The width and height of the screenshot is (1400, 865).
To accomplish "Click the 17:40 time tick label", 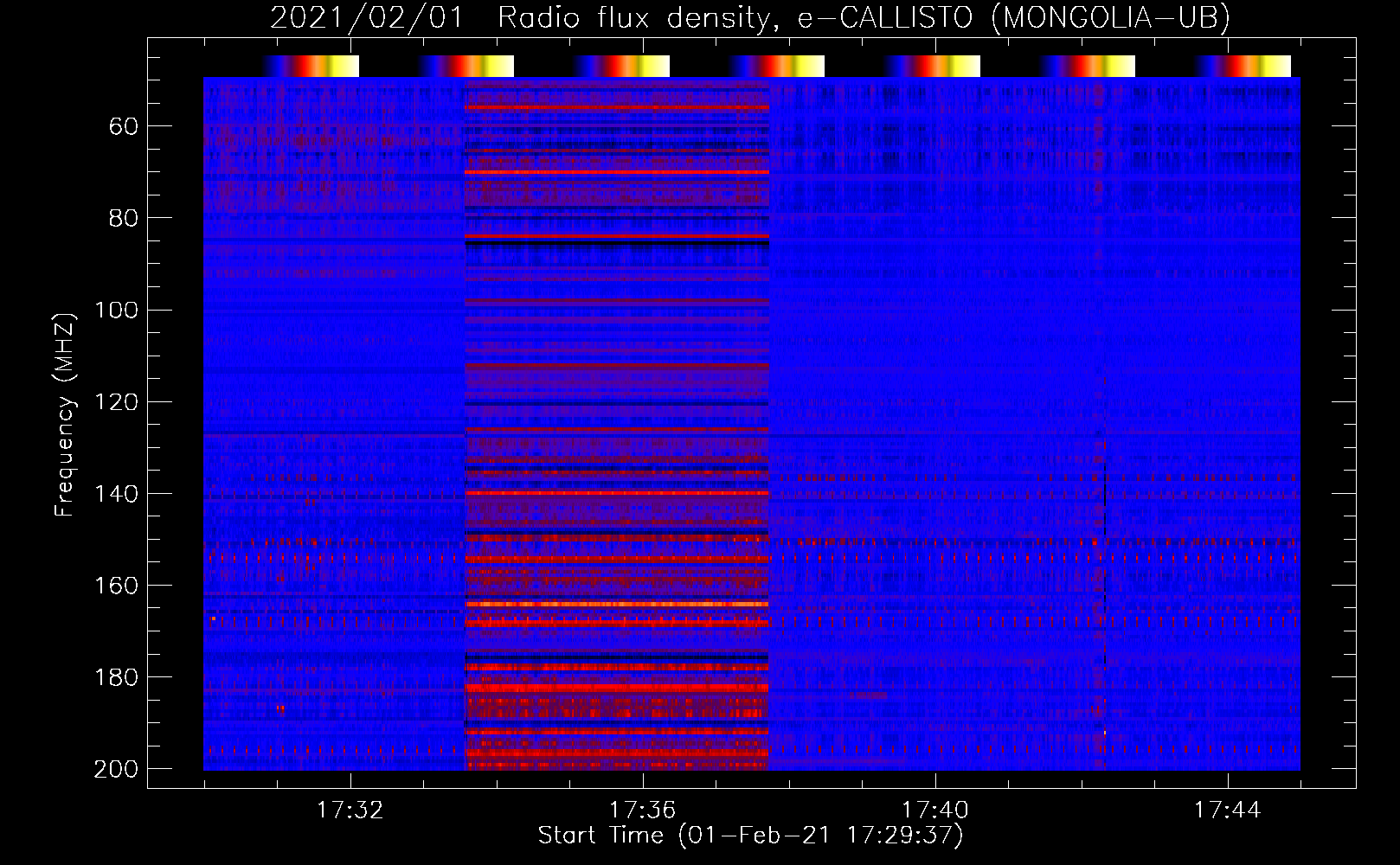I will [934, 811].
